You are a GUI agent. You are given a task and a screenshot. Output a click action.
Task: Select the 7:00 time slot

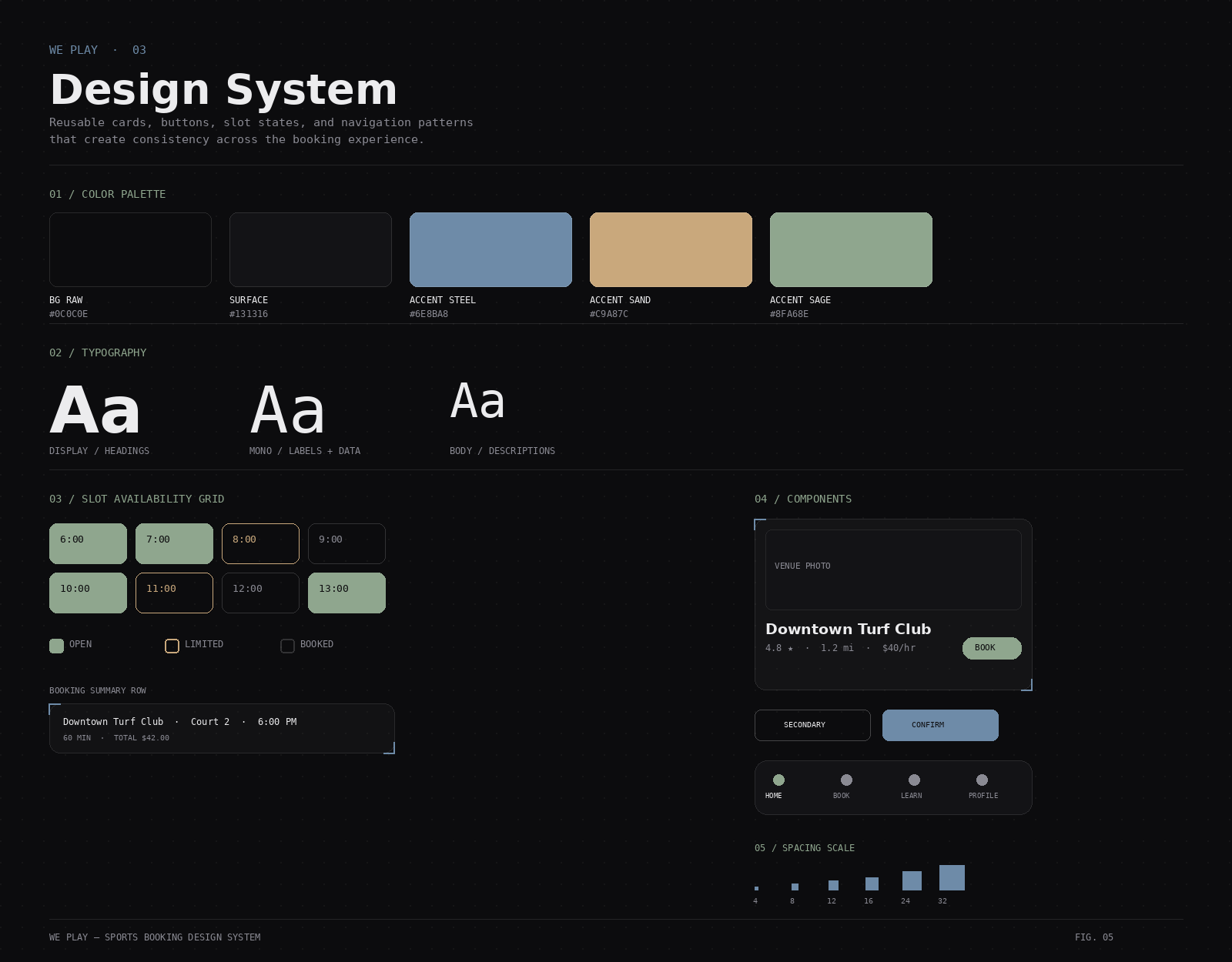174,543
